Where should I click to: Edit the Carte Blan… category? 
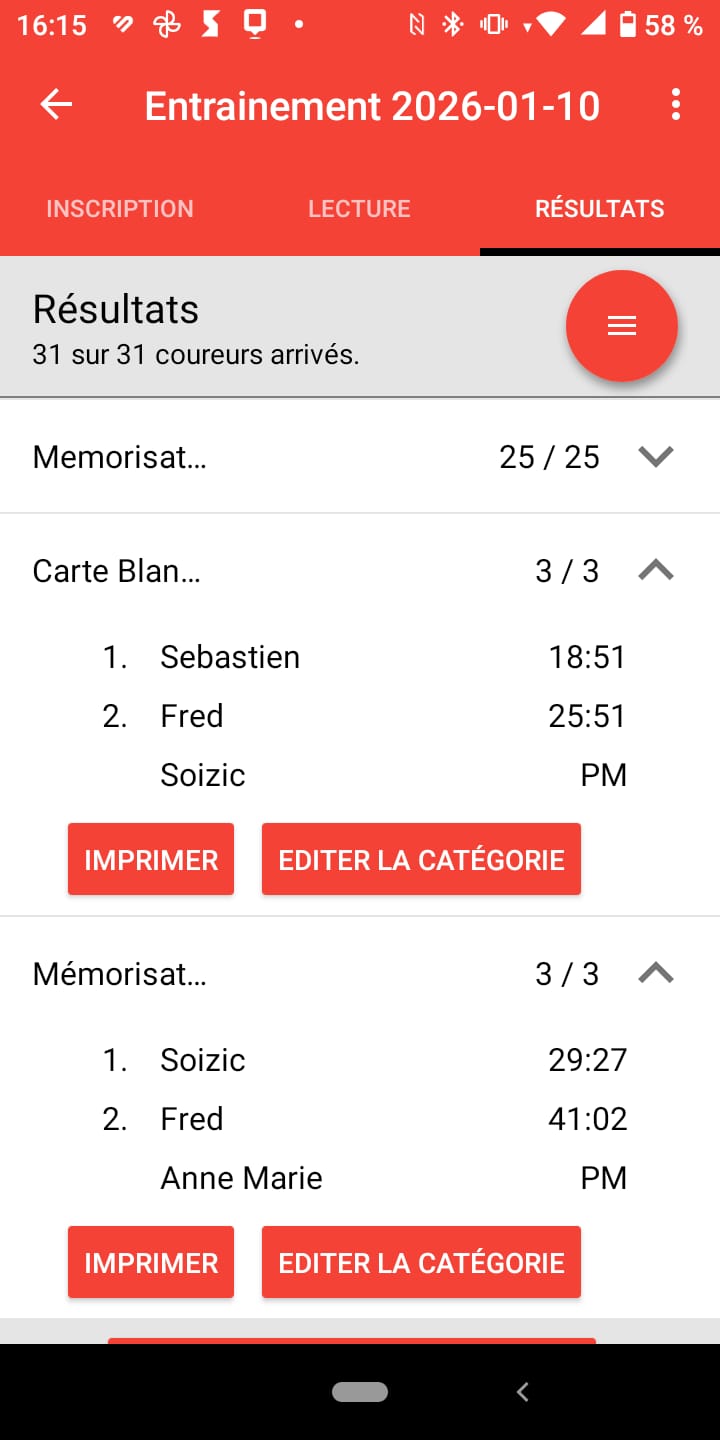pyautogui.click(x=421, y=860)
